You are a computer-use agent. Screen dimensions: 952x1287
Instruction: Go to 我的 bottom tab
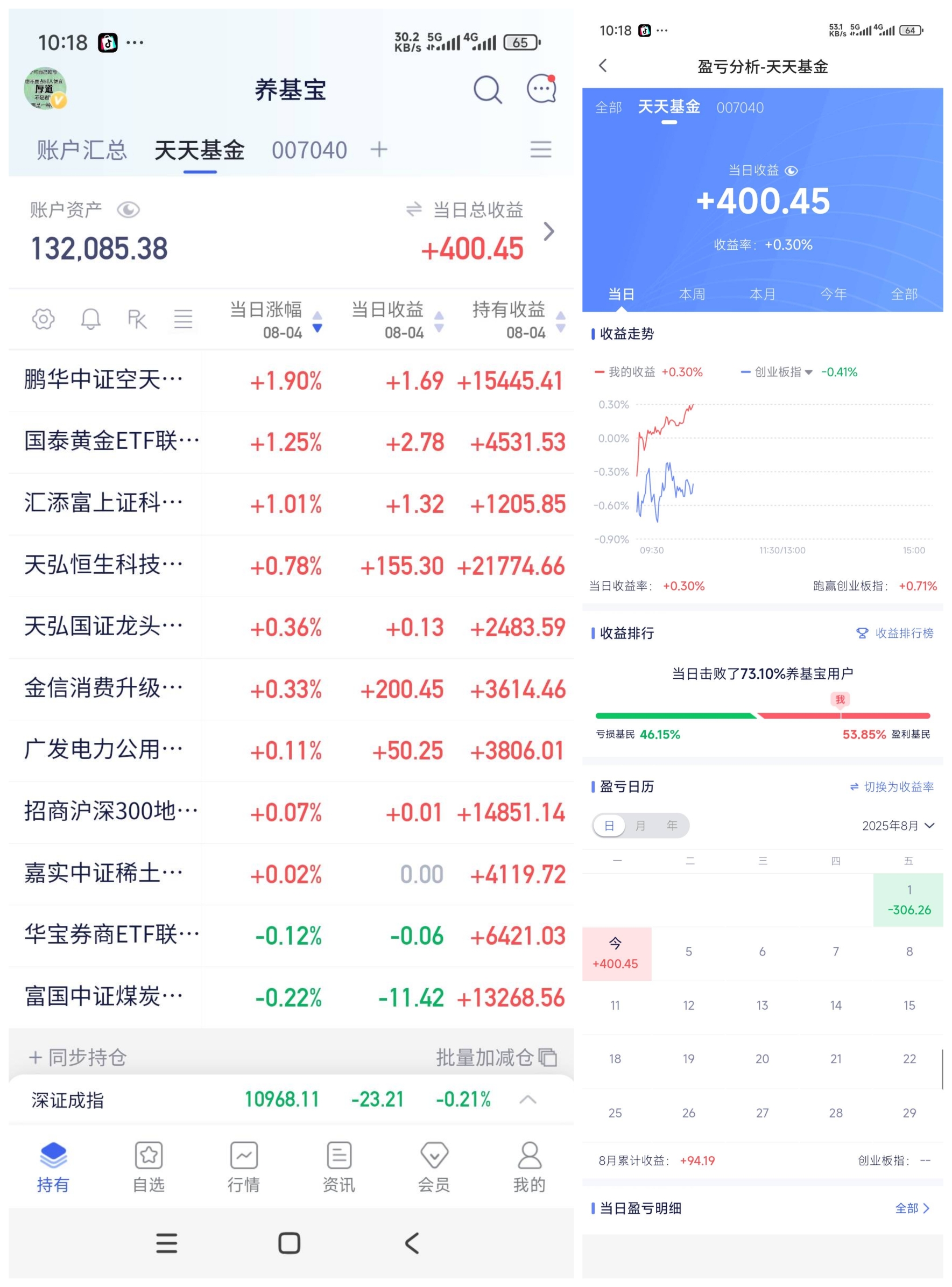(529, 1166)
